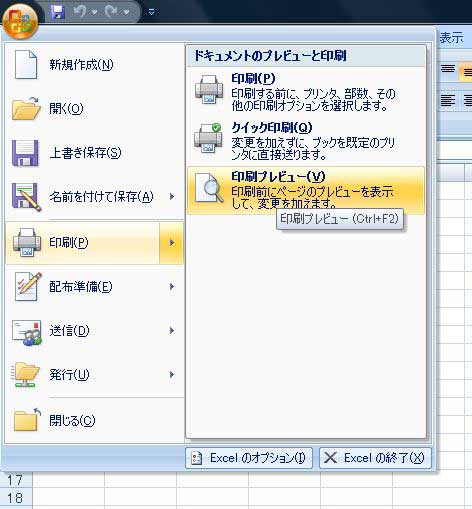Click the Excel のオプション(I) button

click(249, 458)
